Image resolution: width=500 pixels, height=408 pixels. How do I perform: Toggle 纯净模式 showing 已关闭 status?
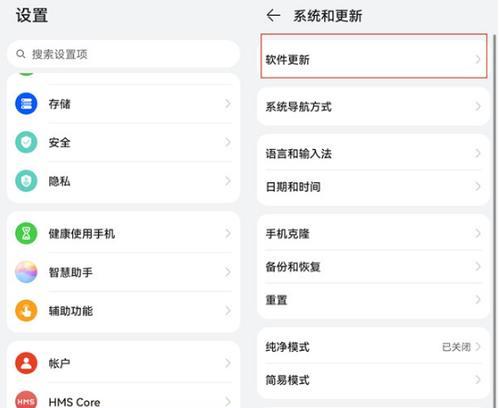373,347
